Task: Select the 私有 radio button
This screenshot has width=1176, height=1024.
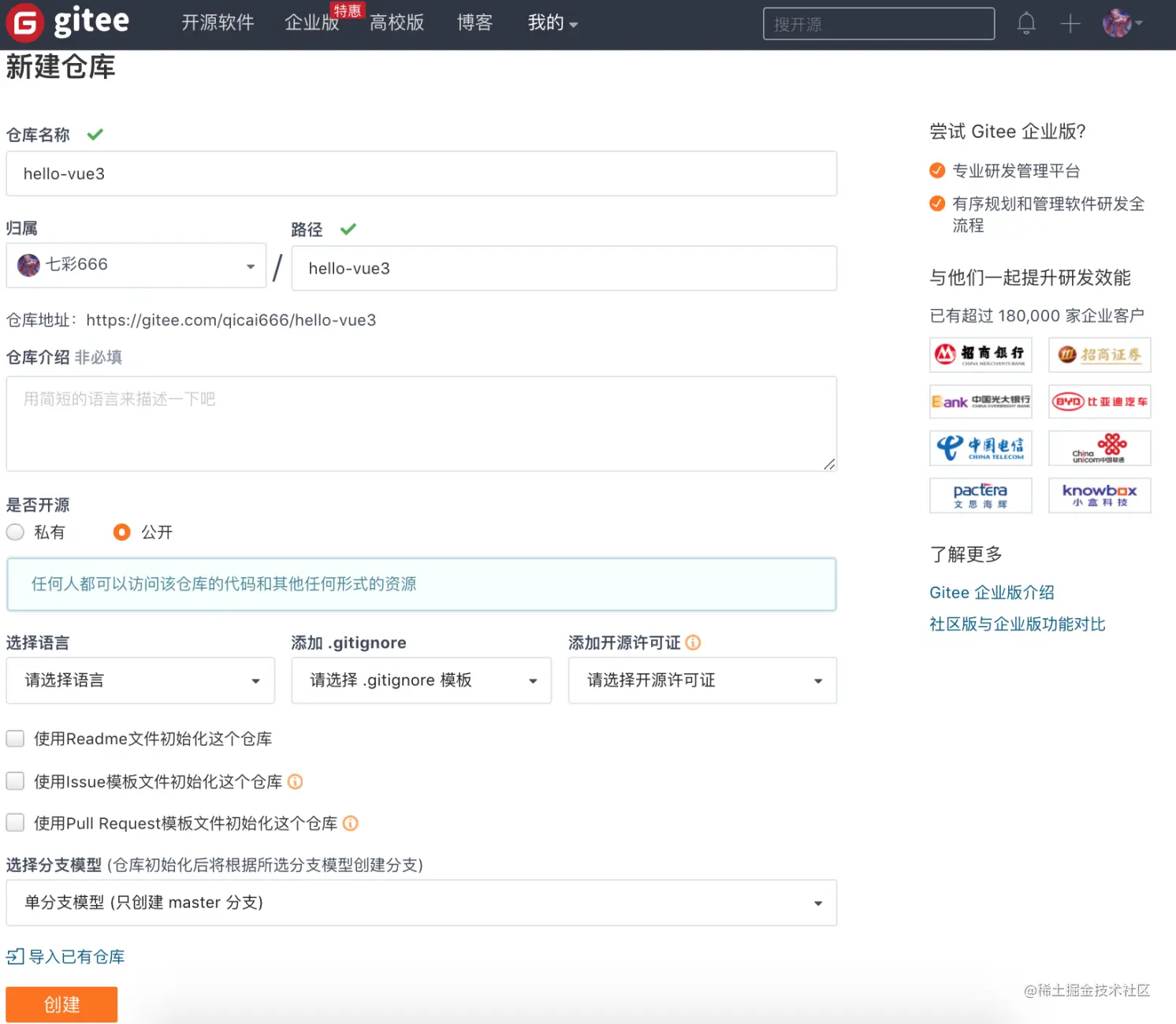Action: pos(15,532)
